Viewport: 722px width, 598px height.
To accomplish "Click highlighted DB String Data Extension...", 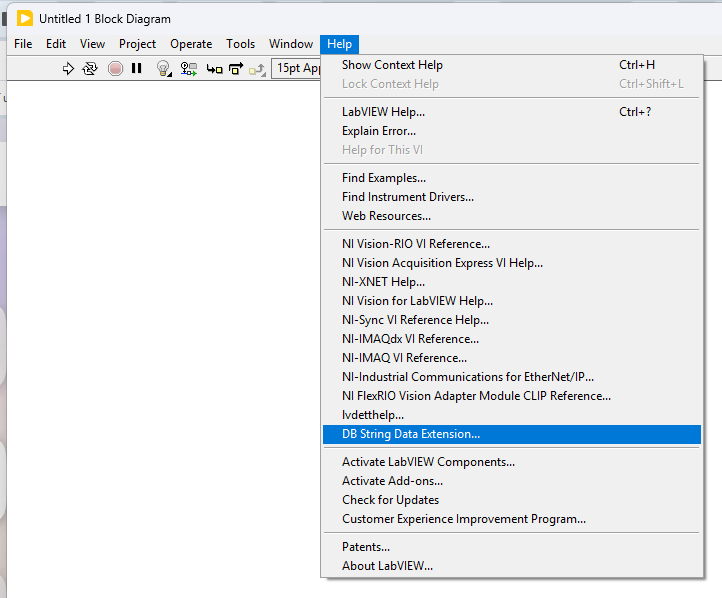I will (512, 434).
